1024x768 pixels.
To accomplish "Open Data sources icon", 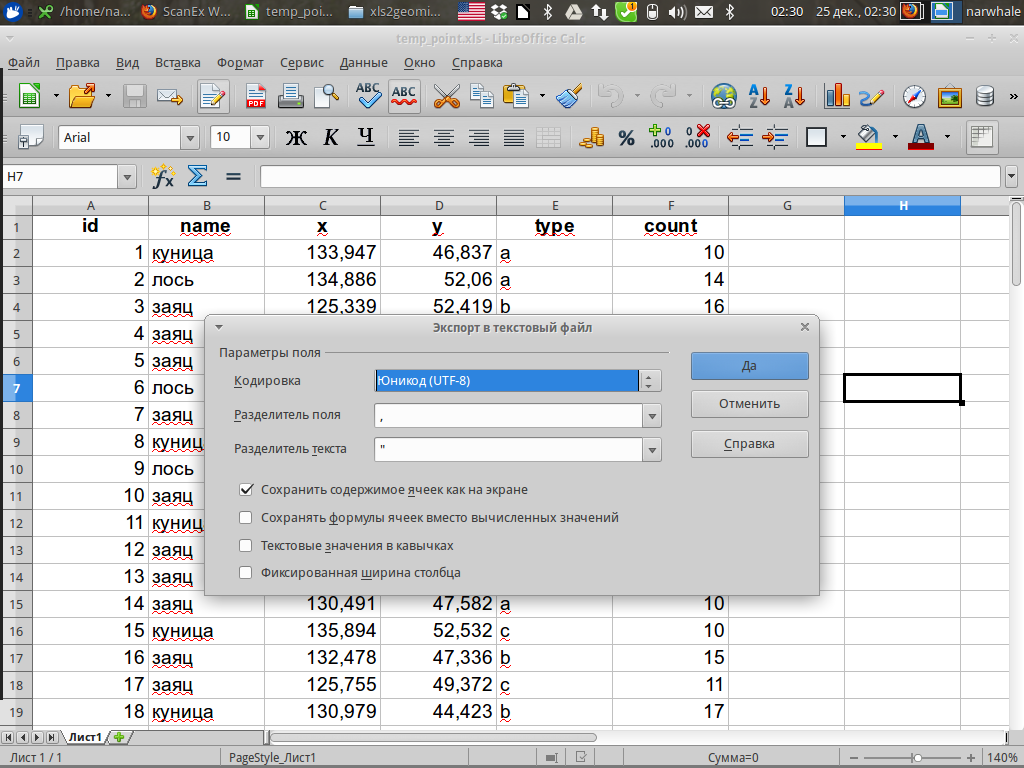I will click(x=984, y=97).
